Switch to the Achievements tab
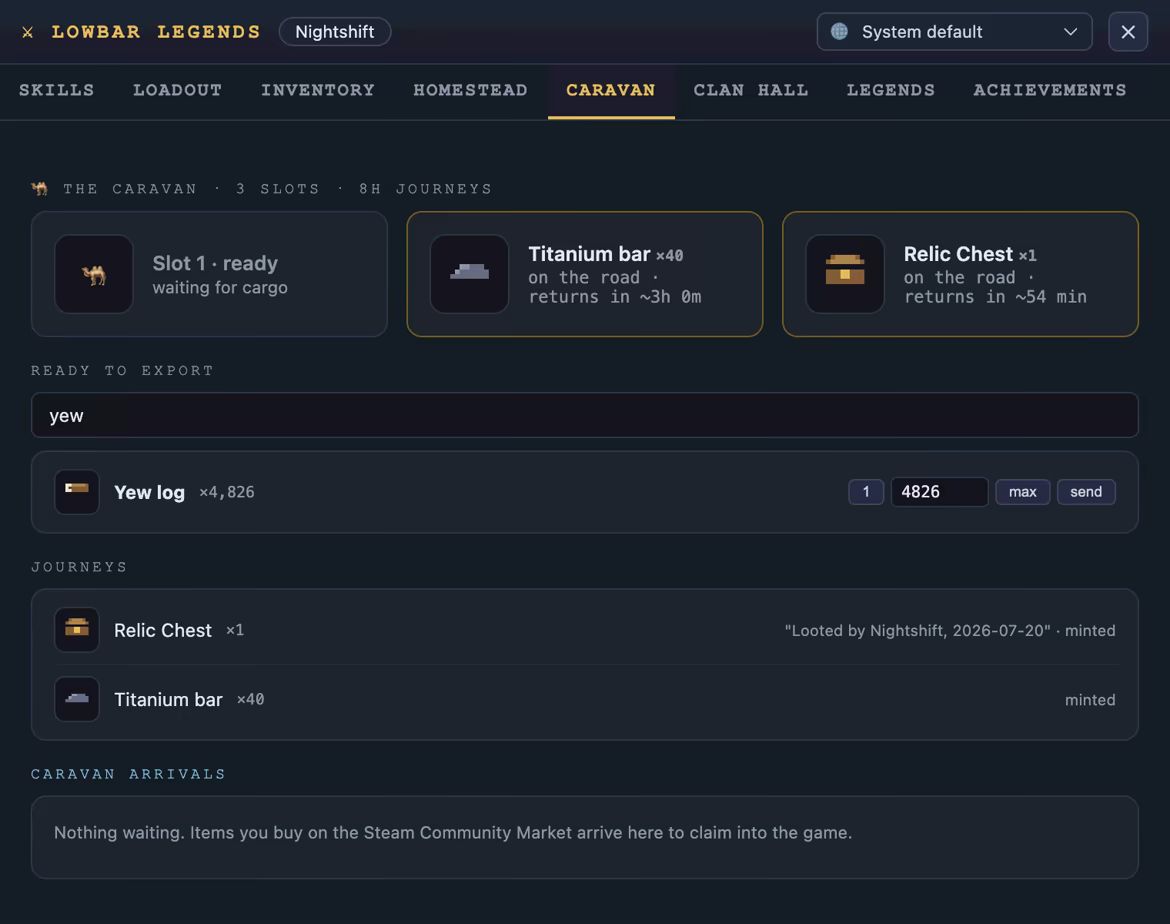The height and width of the screenshot is (924, 1170). (x=1050, y=90)
